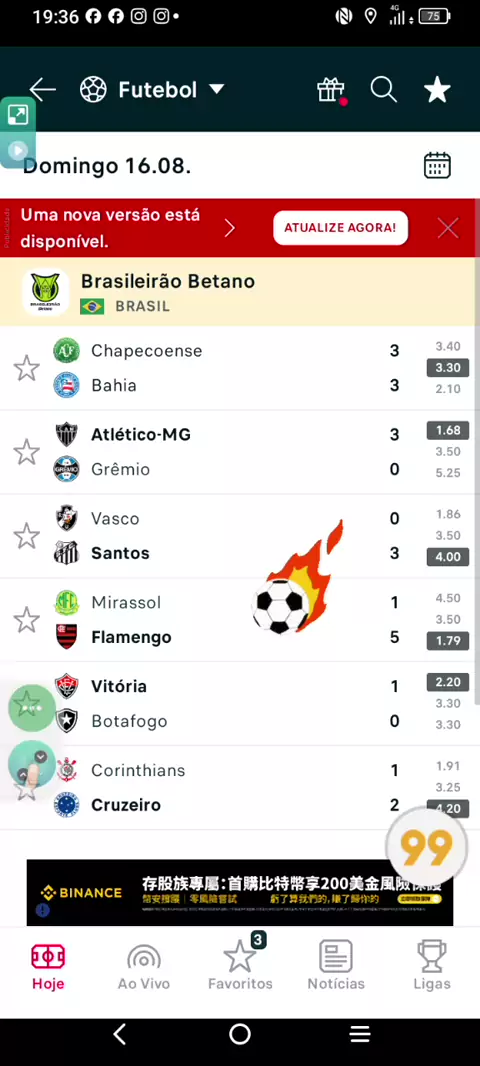The width and height of the screenshot is (480, 1066).
Task: Open the gift box promotions icon
Action: (x=331, y=90)
